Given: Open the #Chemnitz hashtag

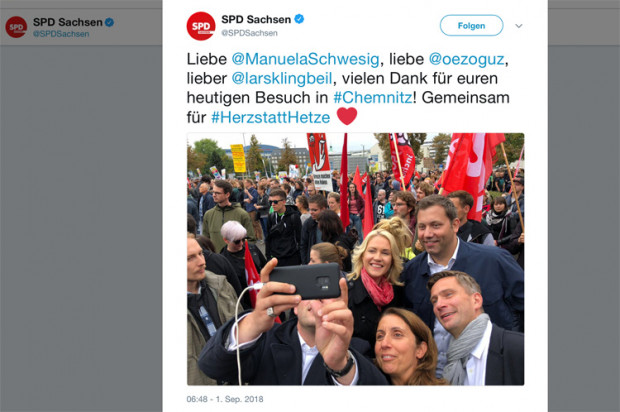Looking at the screenshot, I should click(372, 97).
